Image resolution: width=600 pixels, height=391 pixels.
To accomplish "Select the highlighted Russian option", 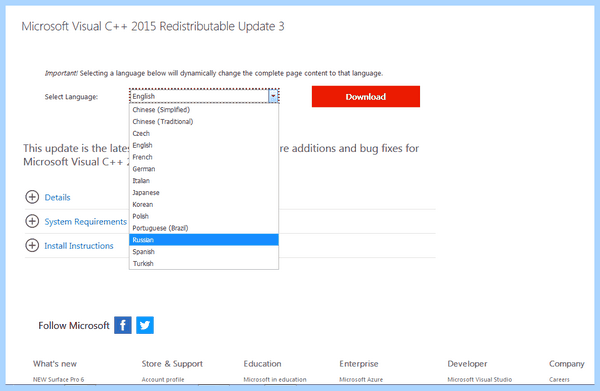I will click(x=204, y=240).
